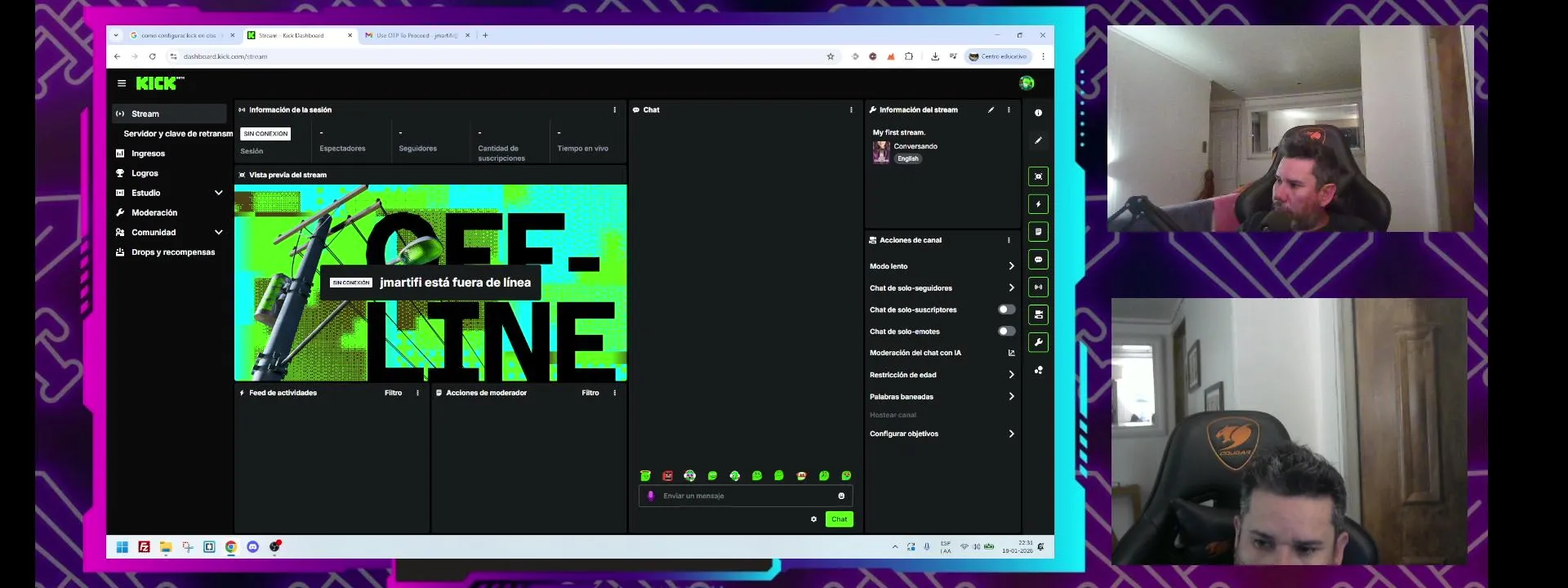
Task: Open Configurar objetivos options chevron
Action: click(x=1011, y=434)
